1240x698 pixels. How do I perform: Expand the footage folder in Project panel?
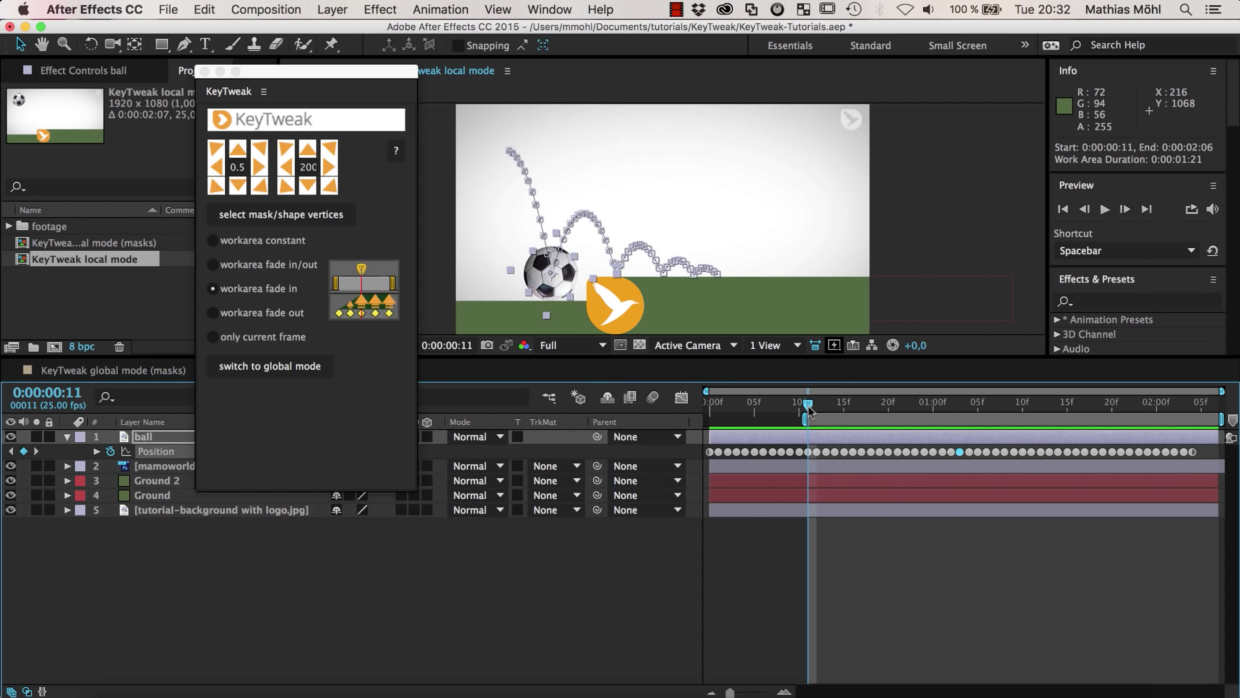click(x=9, y=227)
